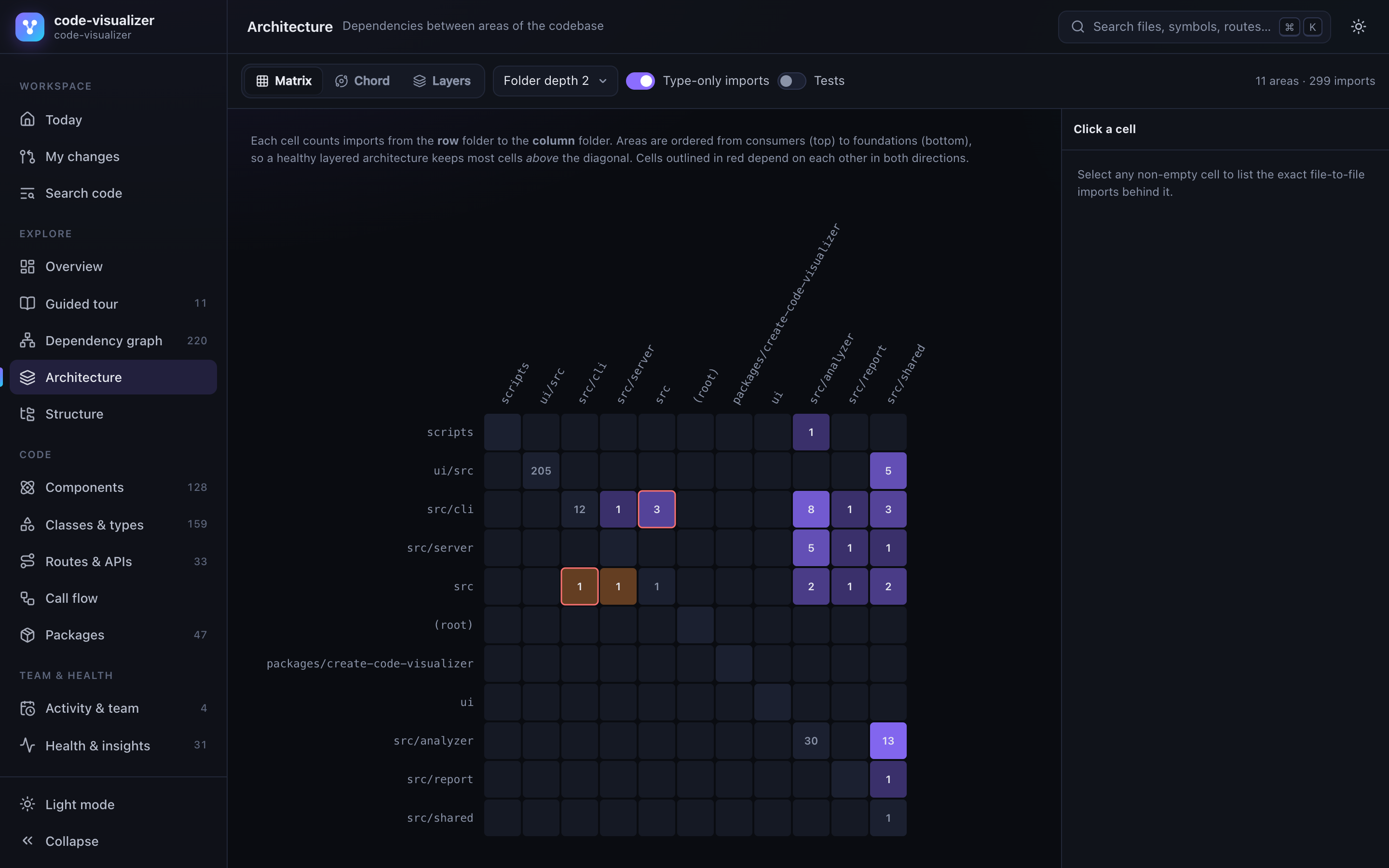Click the 'packages/create-code-visualizer' row label
The image size is (1389, 868).
pyautogui.click(x=369, y=664)
